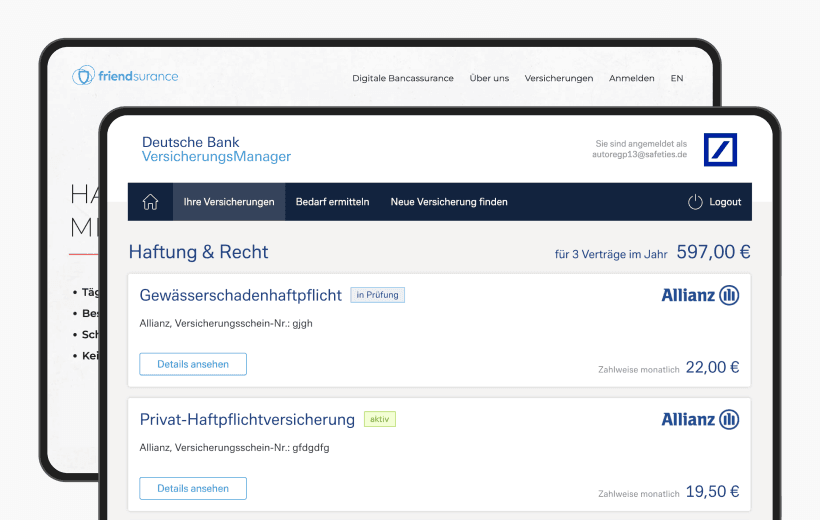Click Allianz logo on Gewässerschadenhaftpflicht card
This screenshot has height=520, width=820.
tap(700, 295)
